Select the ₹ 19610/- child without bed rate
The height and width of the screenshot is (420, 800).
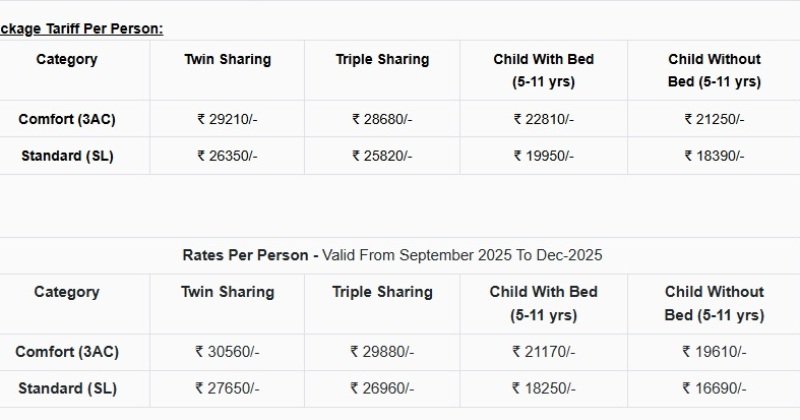click(714, 352)
